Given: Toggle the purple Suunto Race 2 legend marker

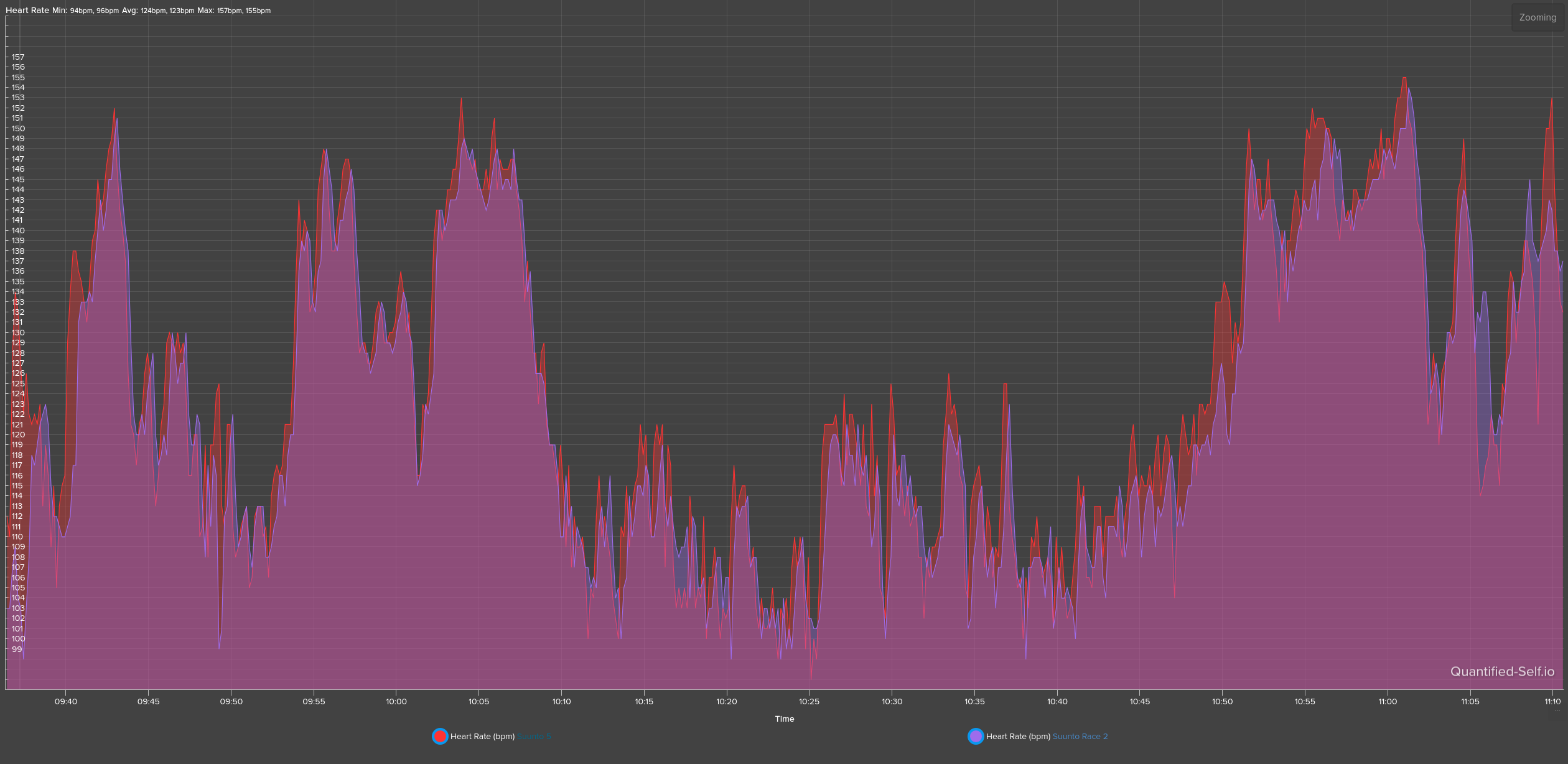Looking at the screenshot, I should click(976, 736).
